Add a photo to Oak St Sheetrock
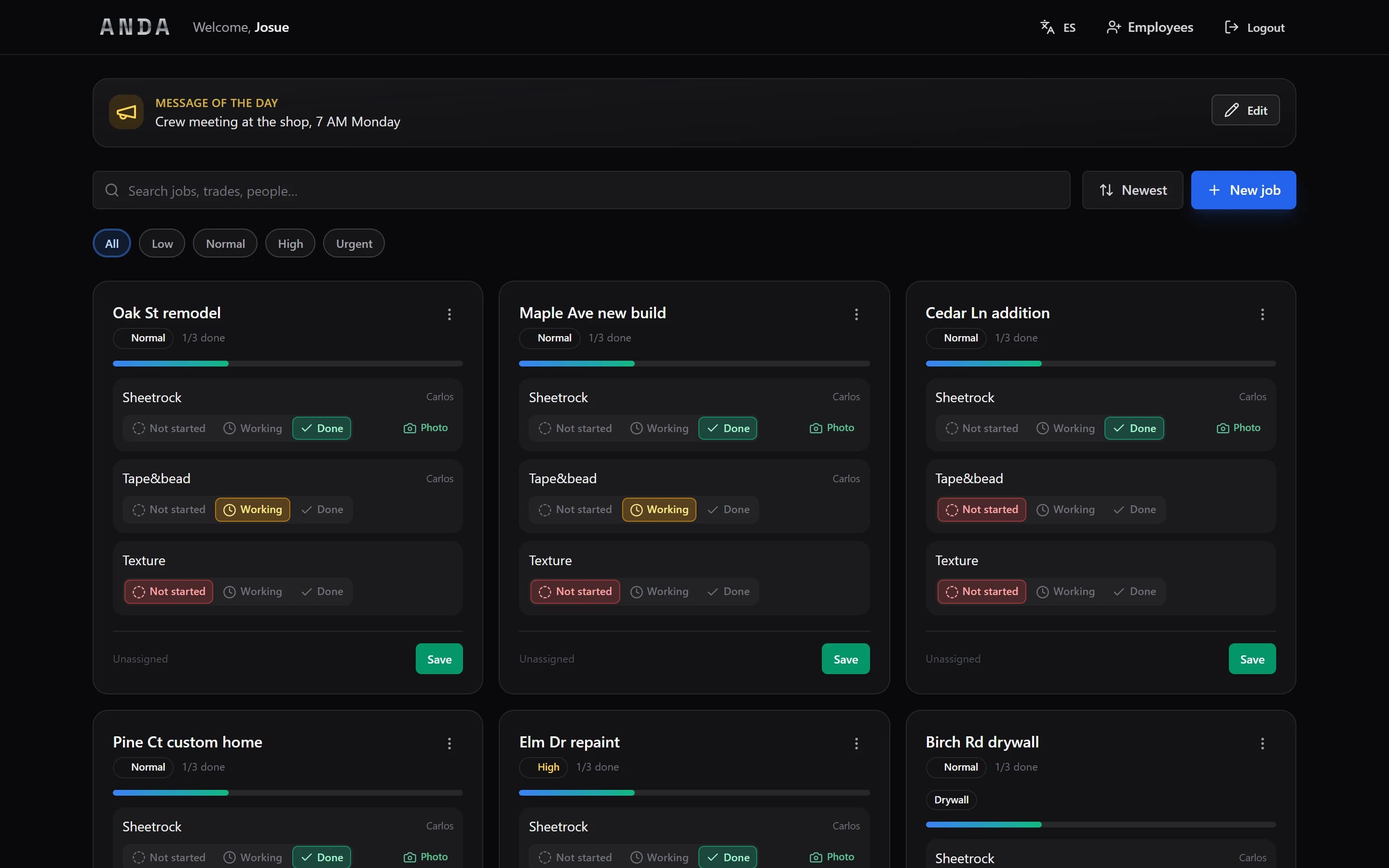Screen dimensions: 1389x868 [x=426, y=428]
